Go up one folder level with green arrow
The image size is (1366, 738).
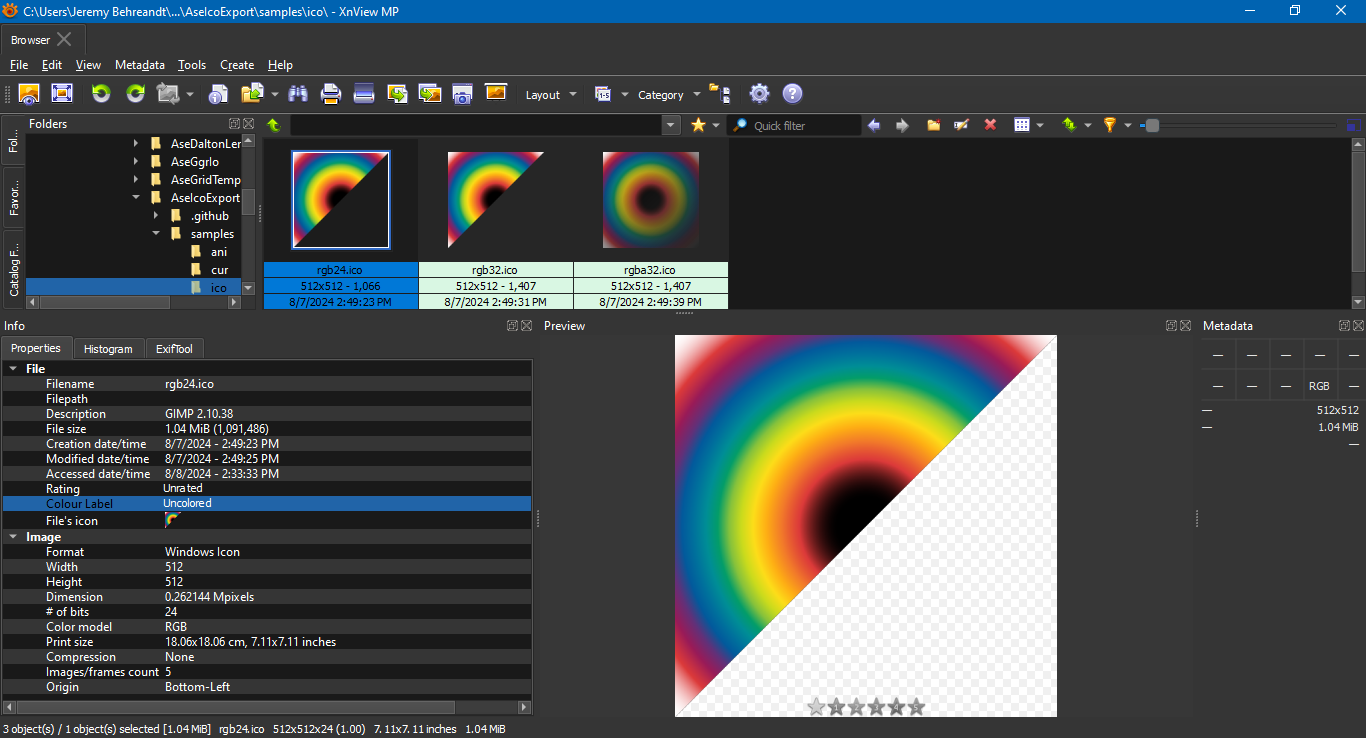coord(274,125)
